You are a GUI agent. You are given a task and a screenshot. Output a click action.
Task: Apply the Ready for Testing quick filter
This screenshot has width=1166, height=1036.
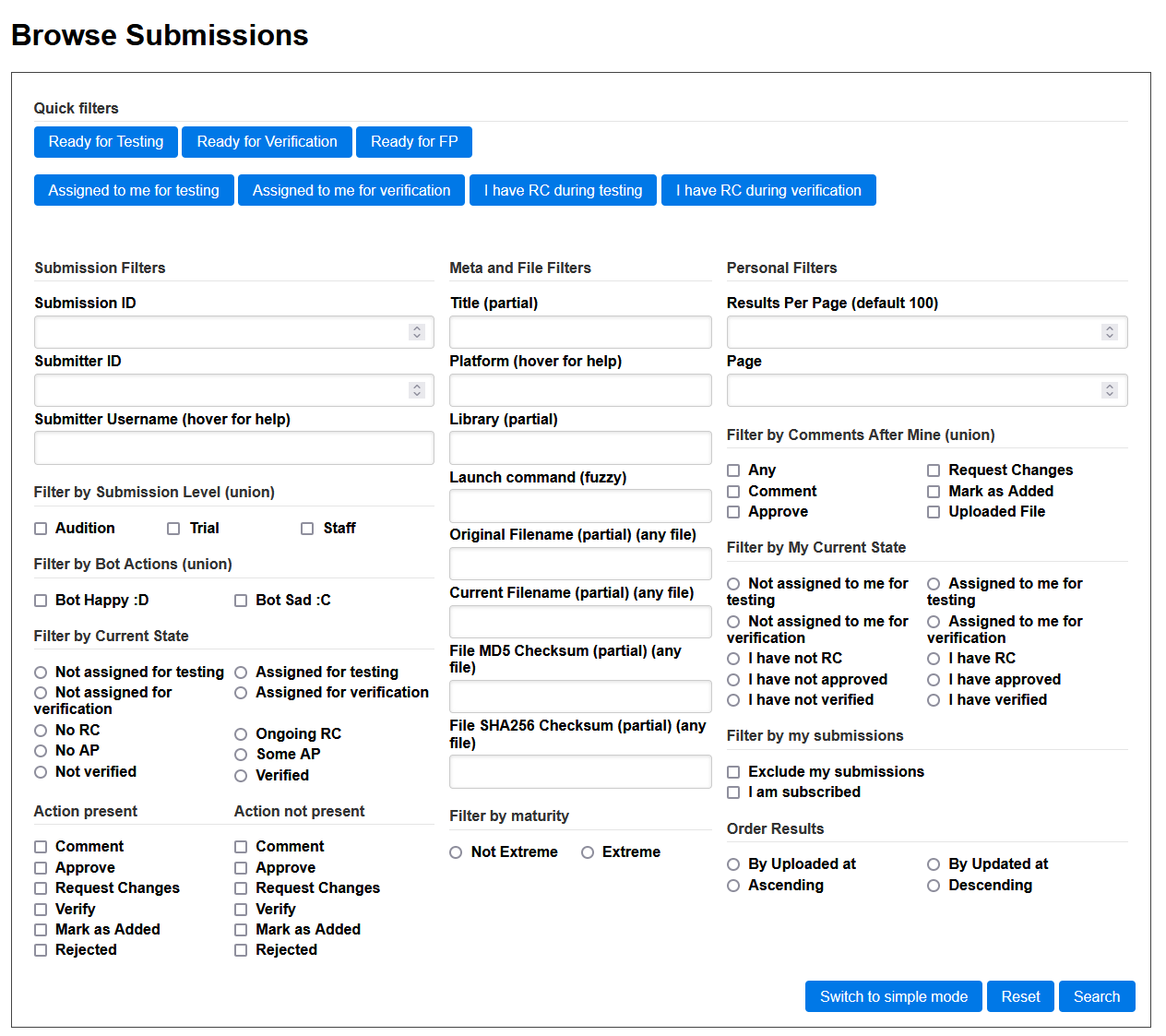click(x=106, y=142)
